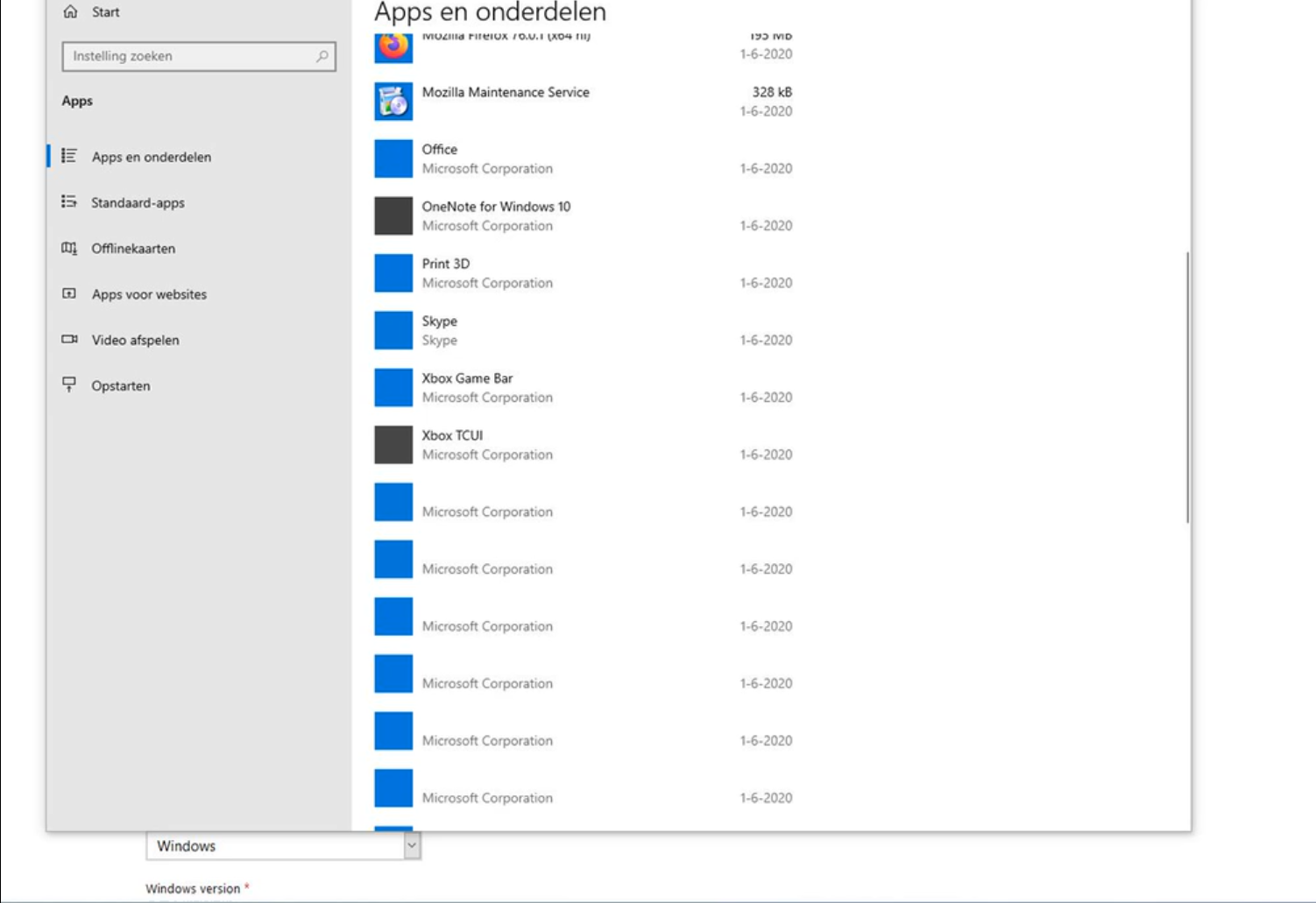Go to the Start home icon
Image resolution: width=1316 pixels, height=903 pixels.
pyautogui.click(x=71, y=11)
